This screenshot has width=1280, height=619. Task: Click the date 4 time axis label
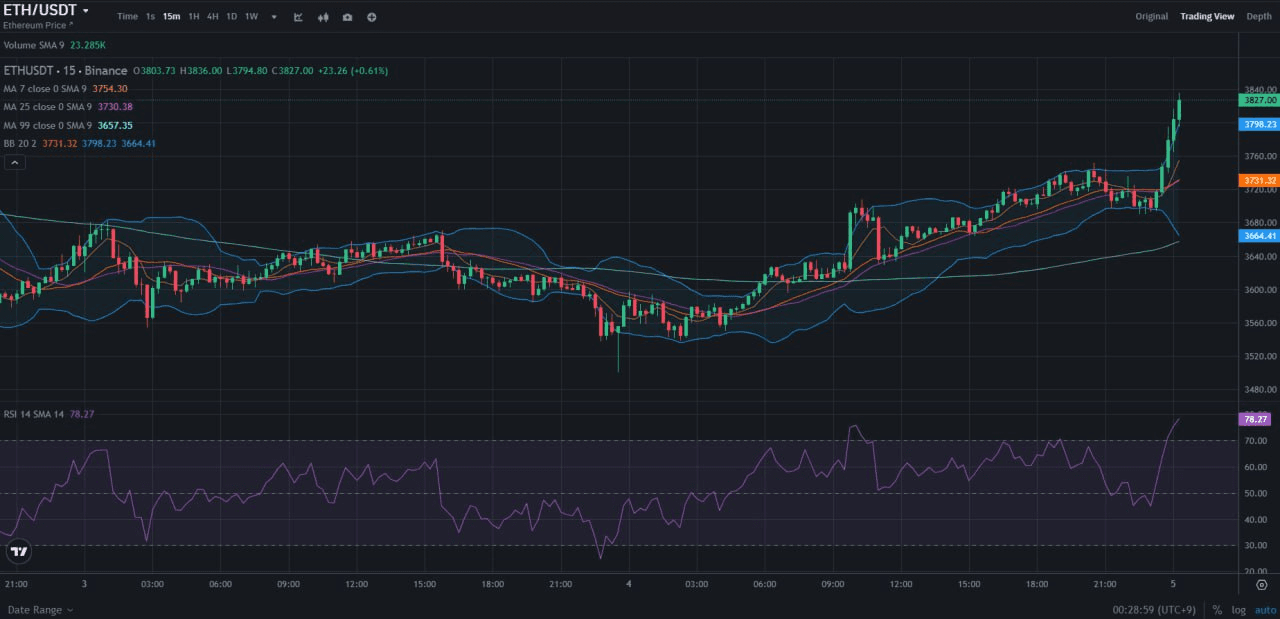tap(628, 584)
